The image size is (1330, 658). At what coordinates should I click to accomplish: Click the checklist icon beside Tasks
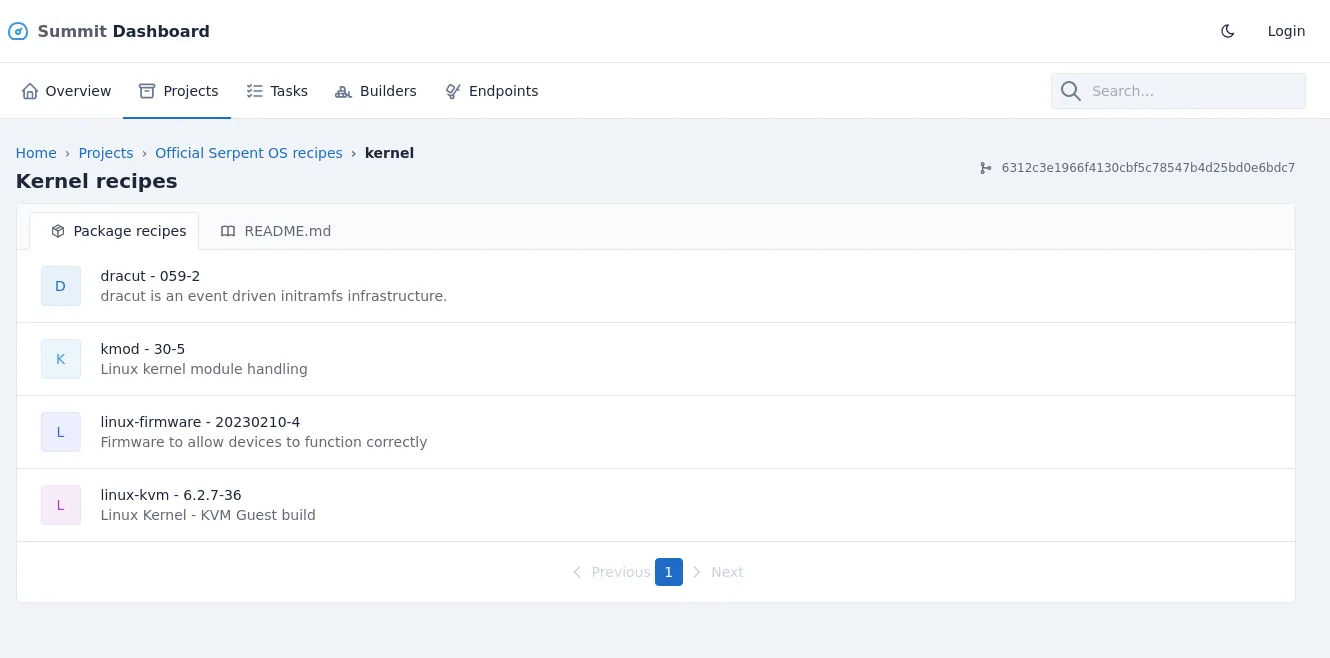coord(255,91)
